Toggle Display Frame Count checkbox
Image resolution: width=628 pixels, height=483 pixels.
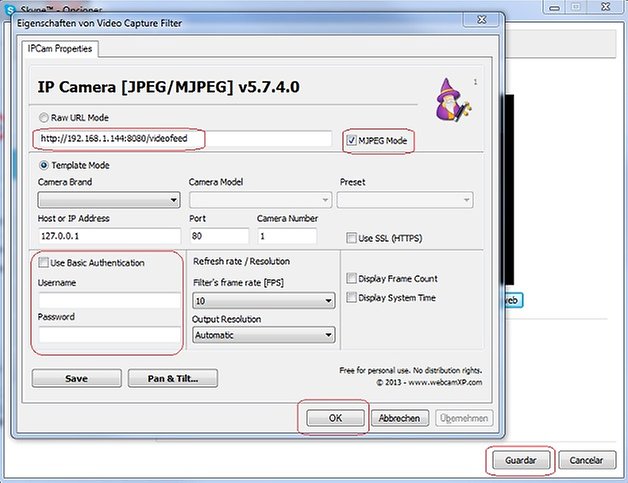click(x=351, y=278)
